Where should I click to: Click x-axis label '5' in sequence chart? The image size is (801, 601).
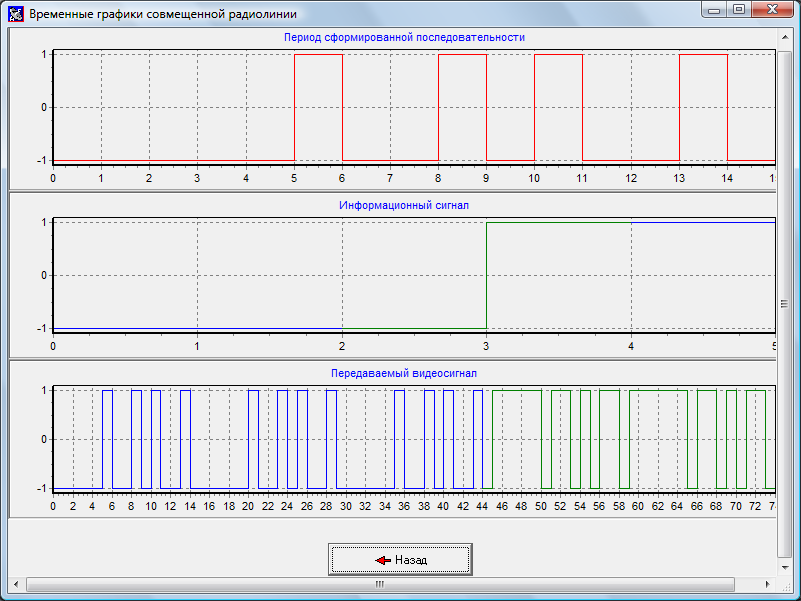[x=294, y=178]
